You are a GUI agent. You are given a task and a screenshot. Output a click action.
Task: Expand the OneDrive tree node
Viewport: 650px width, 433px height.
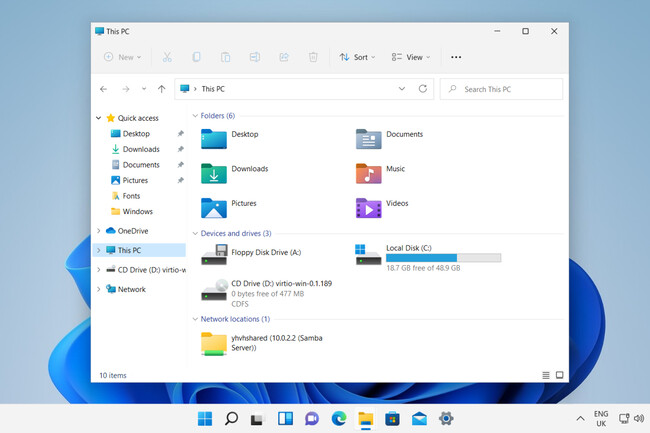pos(98,231)
